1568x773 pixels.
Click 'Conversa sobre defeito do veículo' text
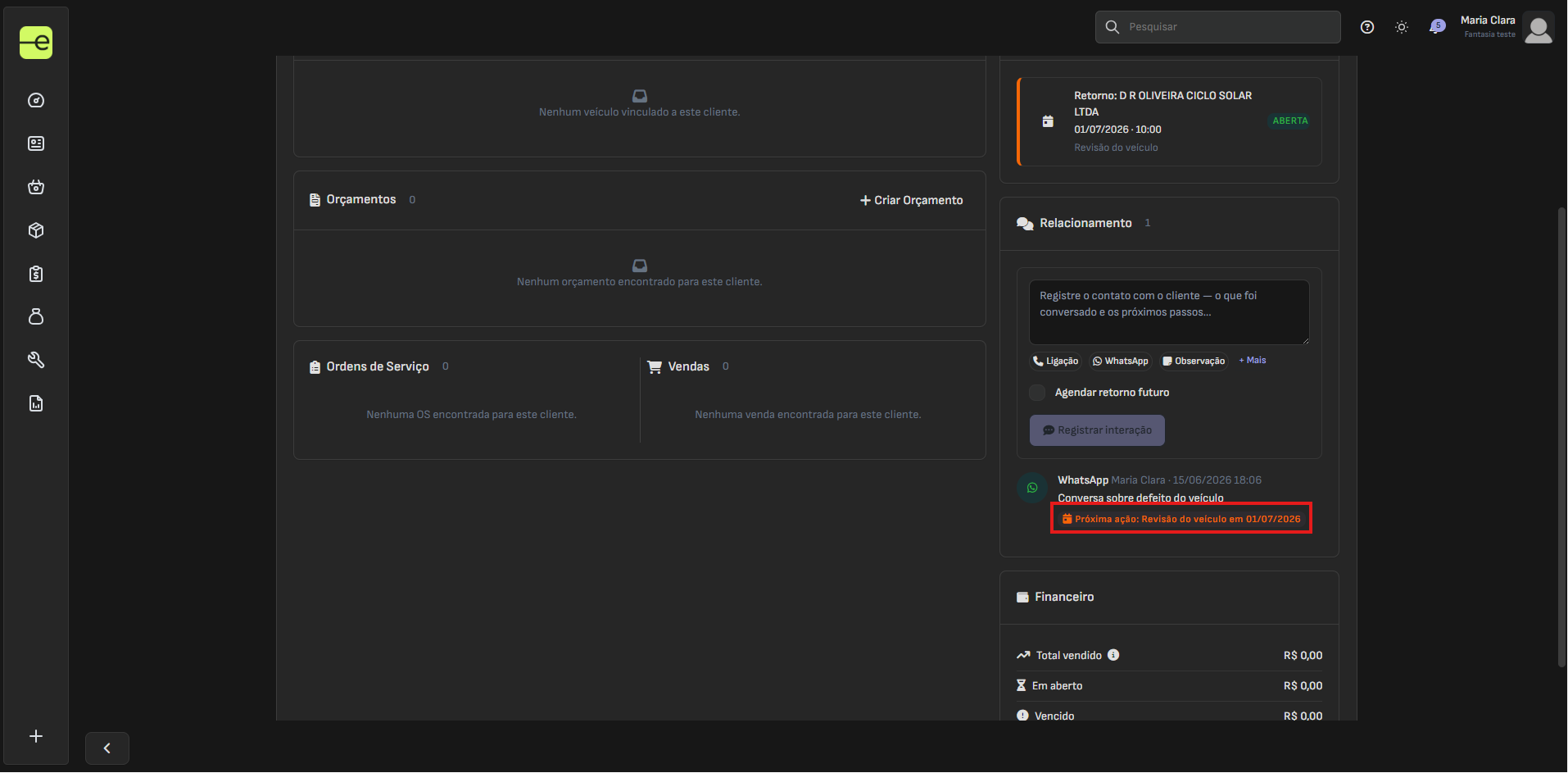click(1140, 498)
